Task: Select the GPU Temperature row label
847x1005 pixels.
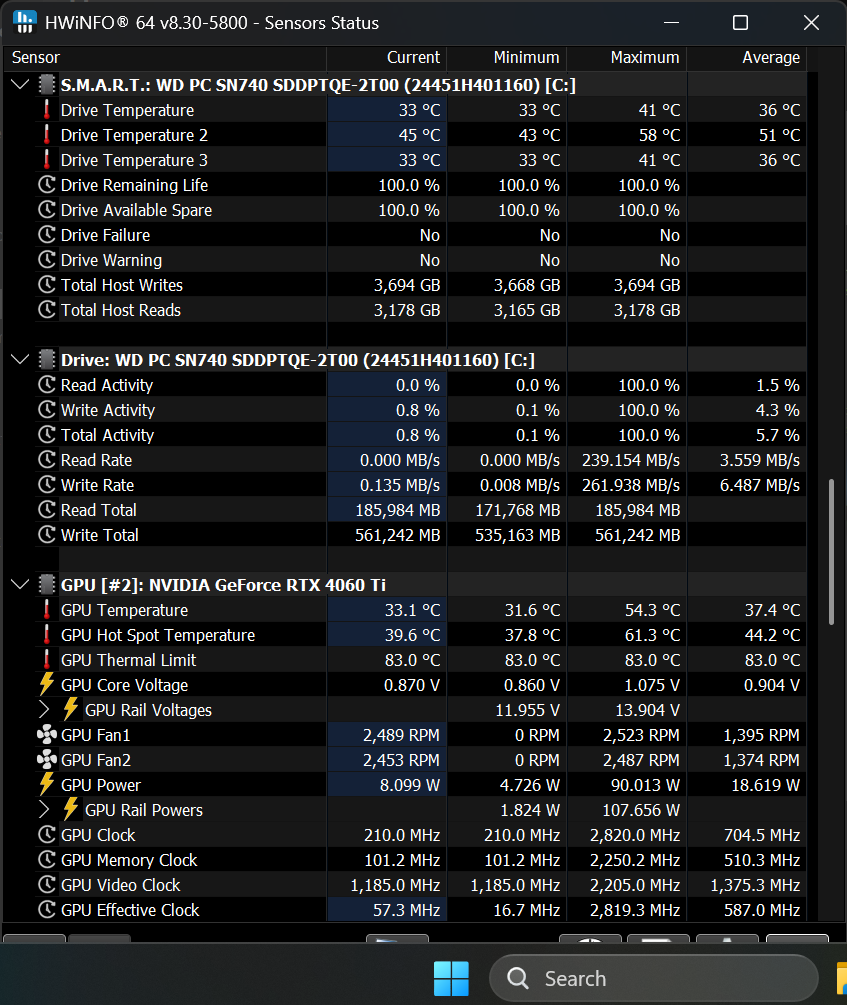Action: 124,610
